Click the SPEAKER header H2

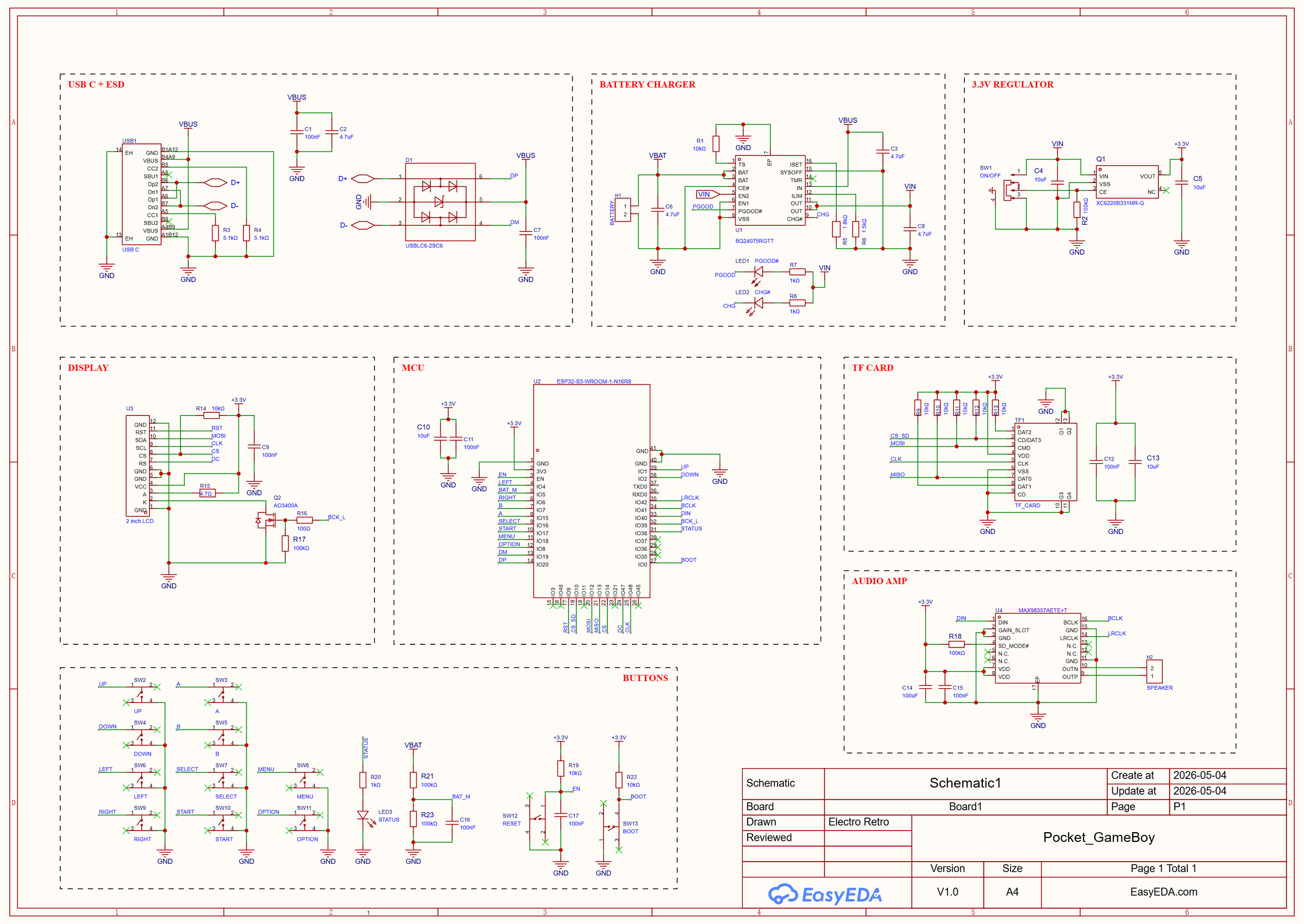point(1154,671)
